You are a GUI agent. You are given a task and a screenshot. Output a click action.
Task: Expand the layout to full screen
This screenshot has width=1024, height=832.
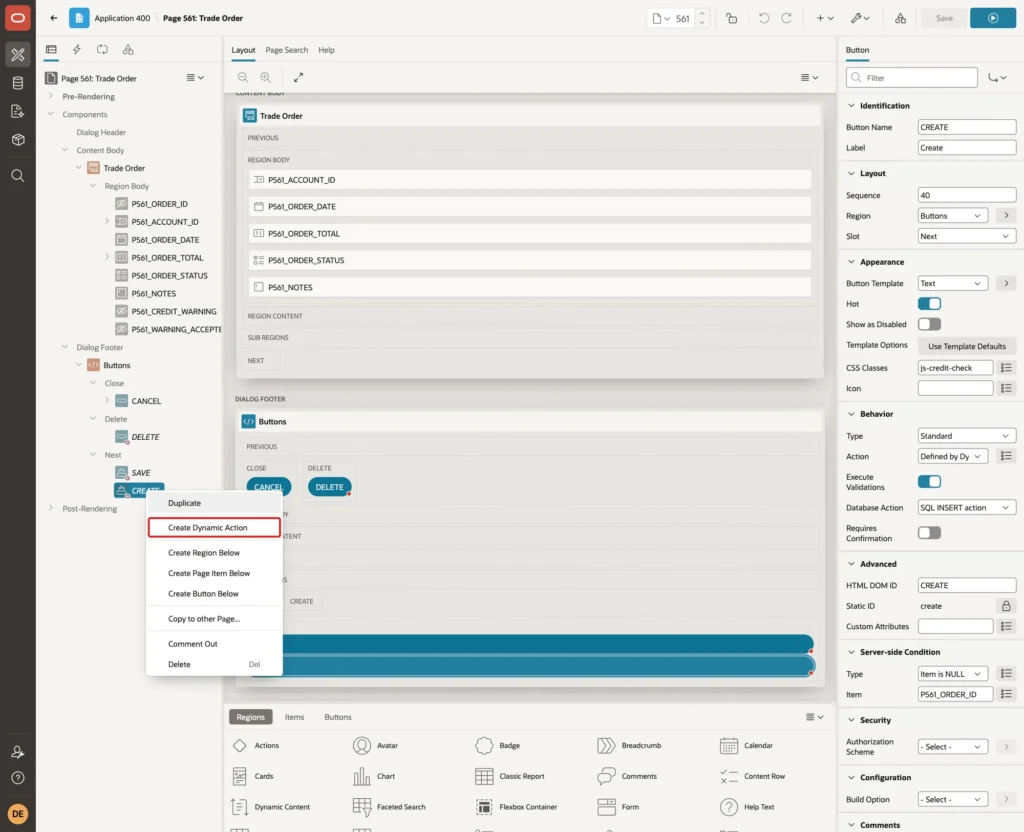coord(298,77)
